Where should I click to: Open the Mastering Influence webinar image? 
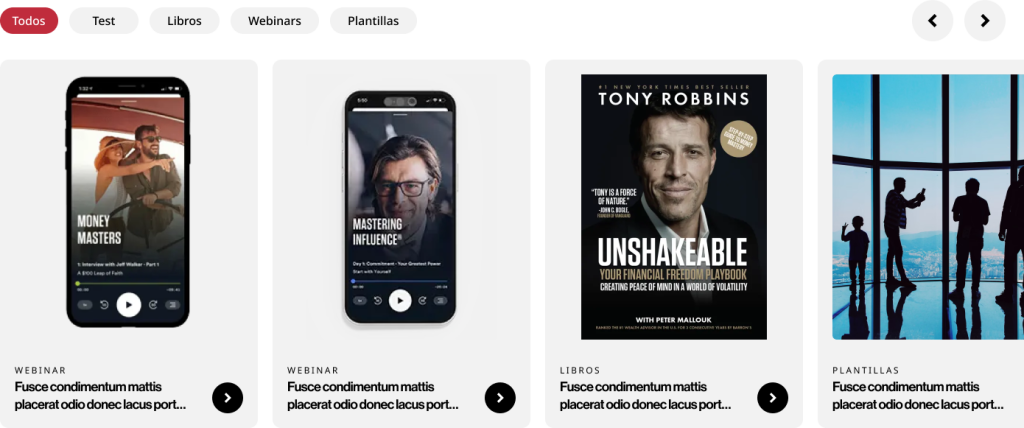pyautogui.click(x=400, y=207)
